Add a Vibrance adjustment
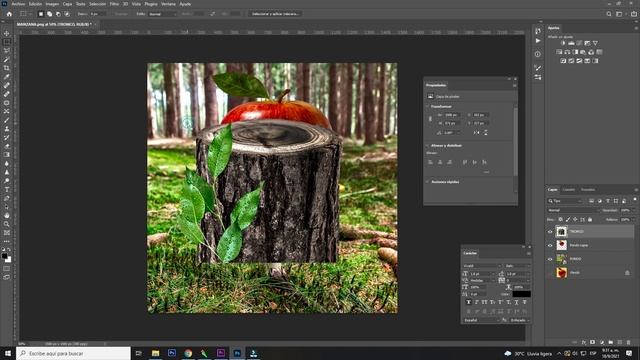Screen dimensions: 640x360 595,43
